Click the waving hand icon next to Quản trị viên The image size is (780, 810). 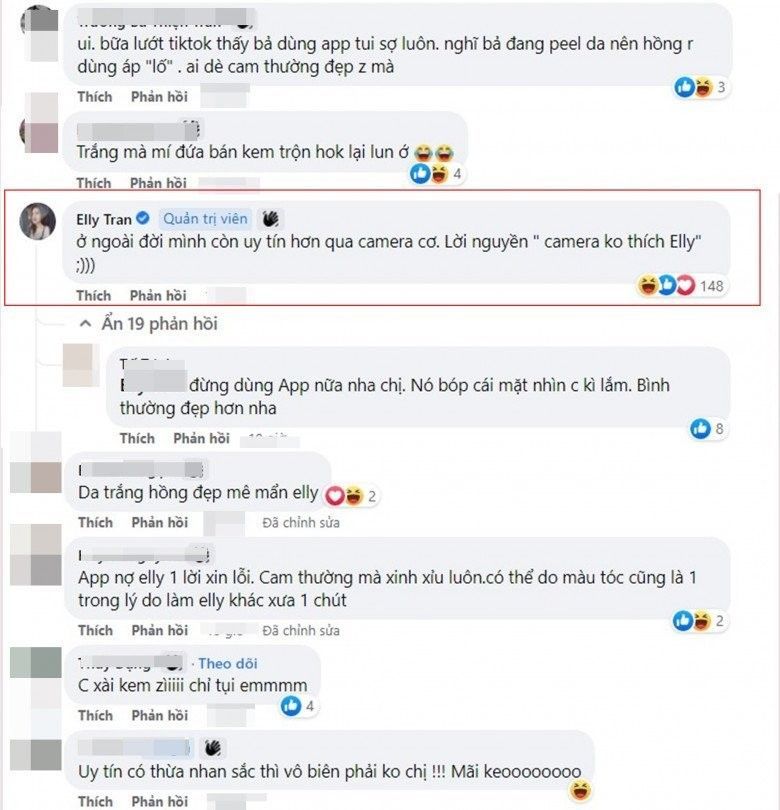[x=270, y=219]
